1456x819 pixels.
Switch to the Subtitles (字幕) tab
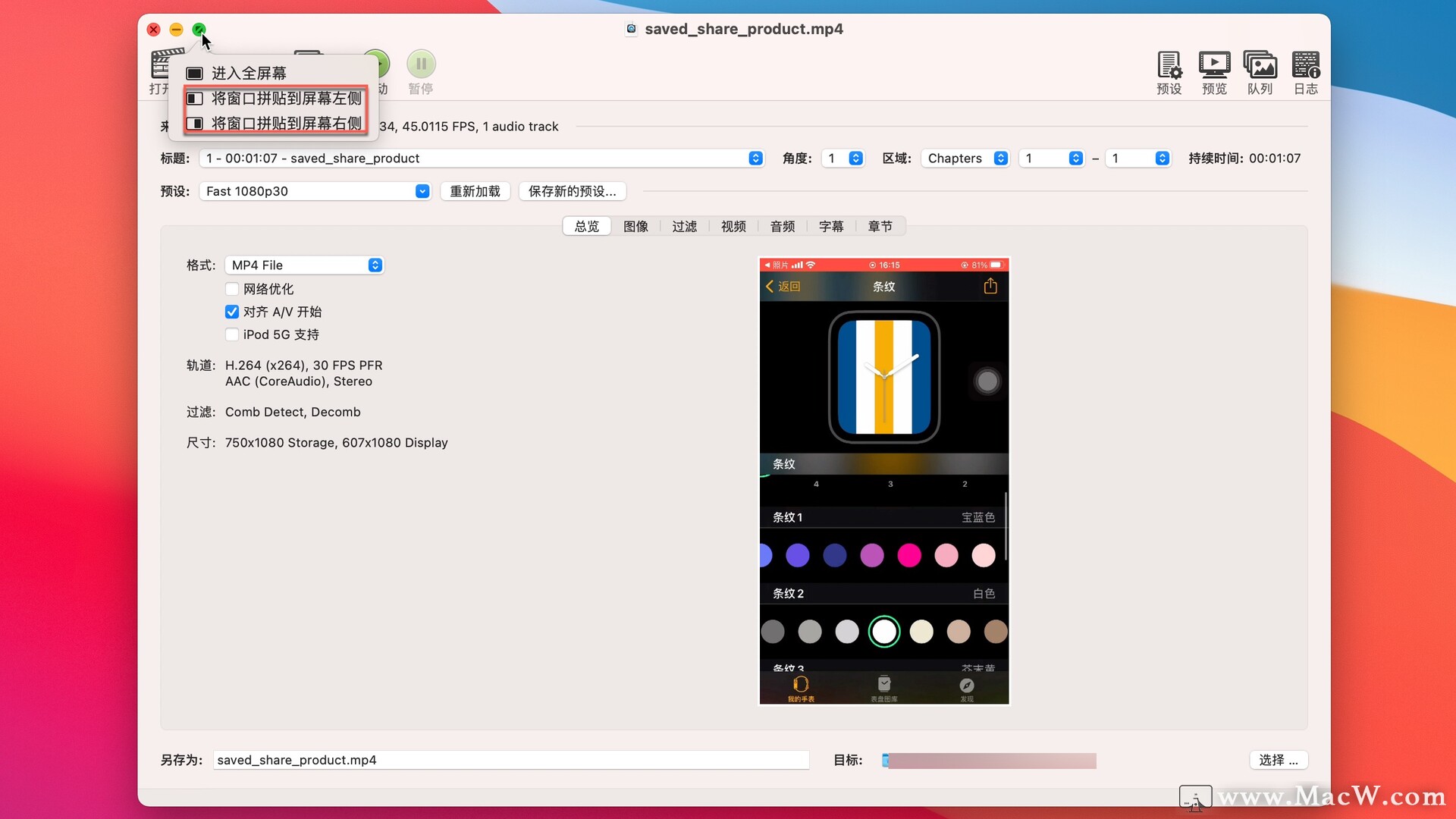[831, 226]
